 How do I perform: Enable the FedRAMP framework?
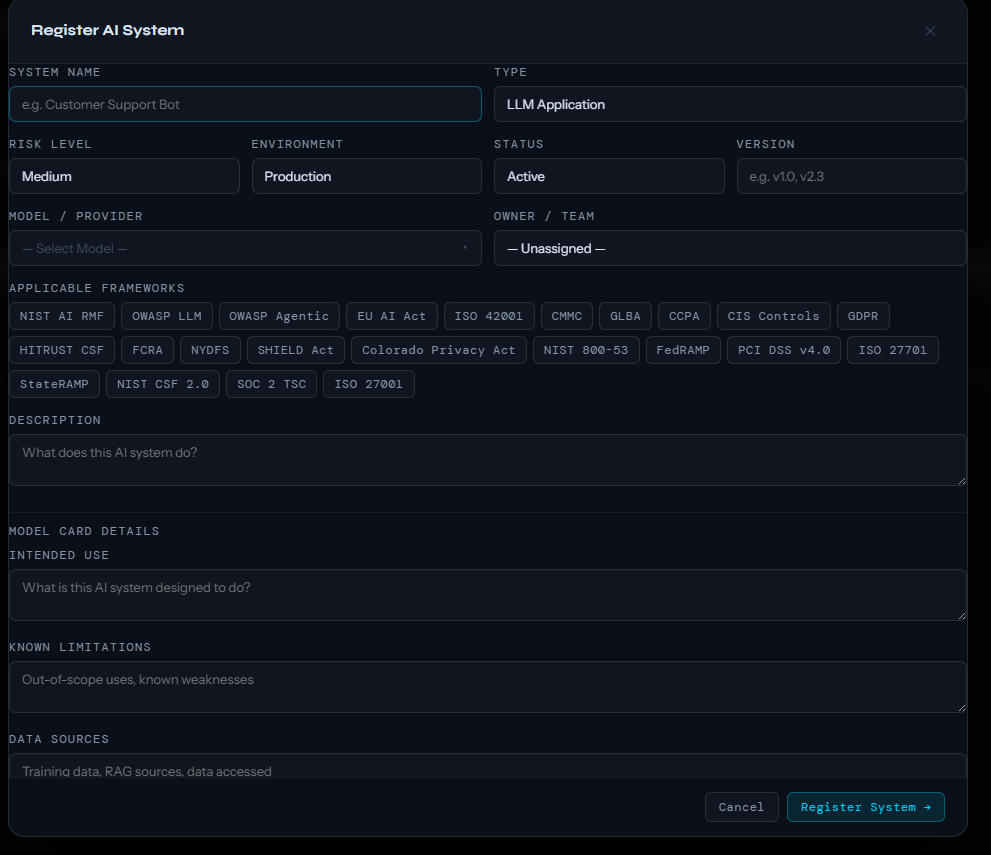(x=683, y=349)
